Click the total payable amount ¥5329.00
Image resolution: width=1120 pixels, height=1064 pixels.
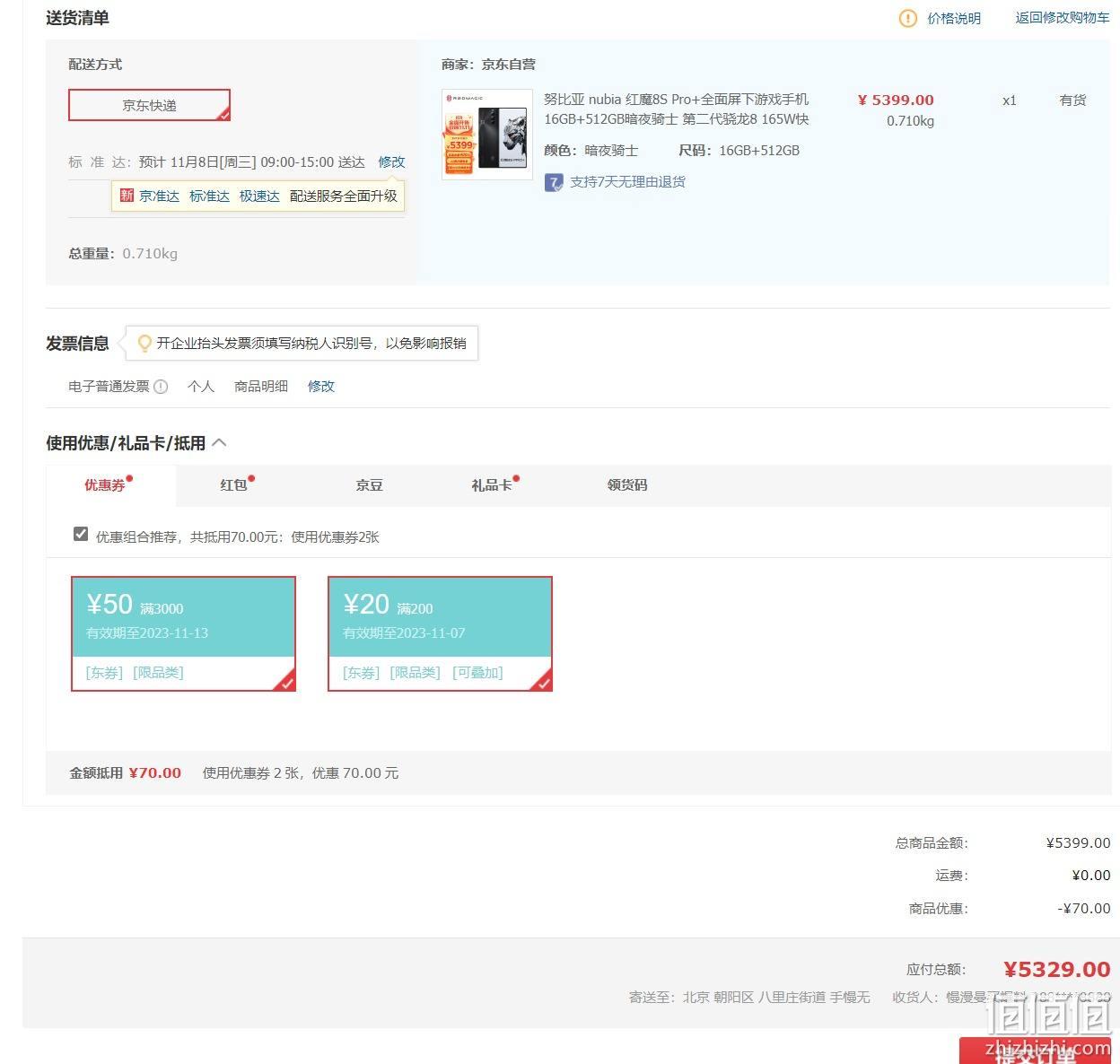tap(1056, 970)
